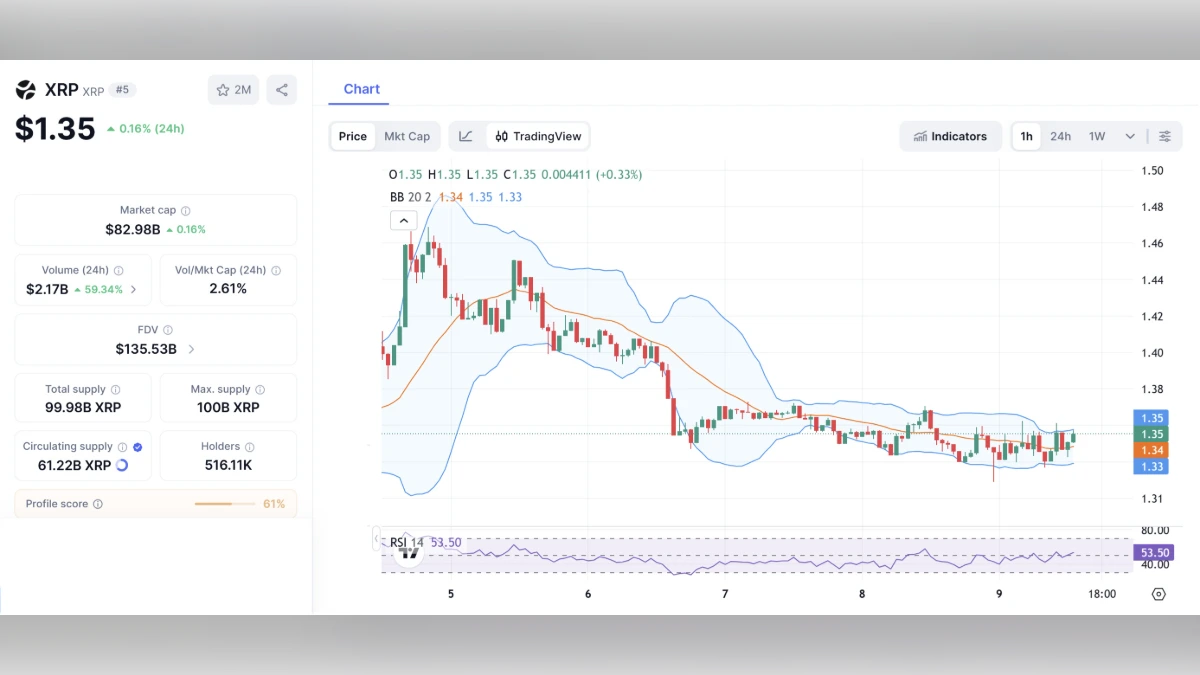This screenshot has height=675, width=1200.
Task: Open RSI indicator settings via hexagon icon
Action: click(1159, 594)
